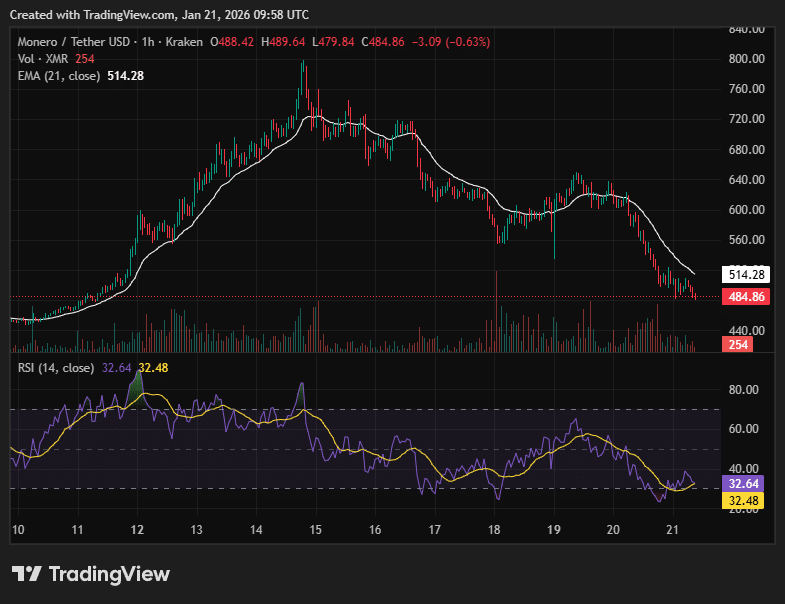
Task: Click the red 254 volume tag
Action: tap(736, 344)
